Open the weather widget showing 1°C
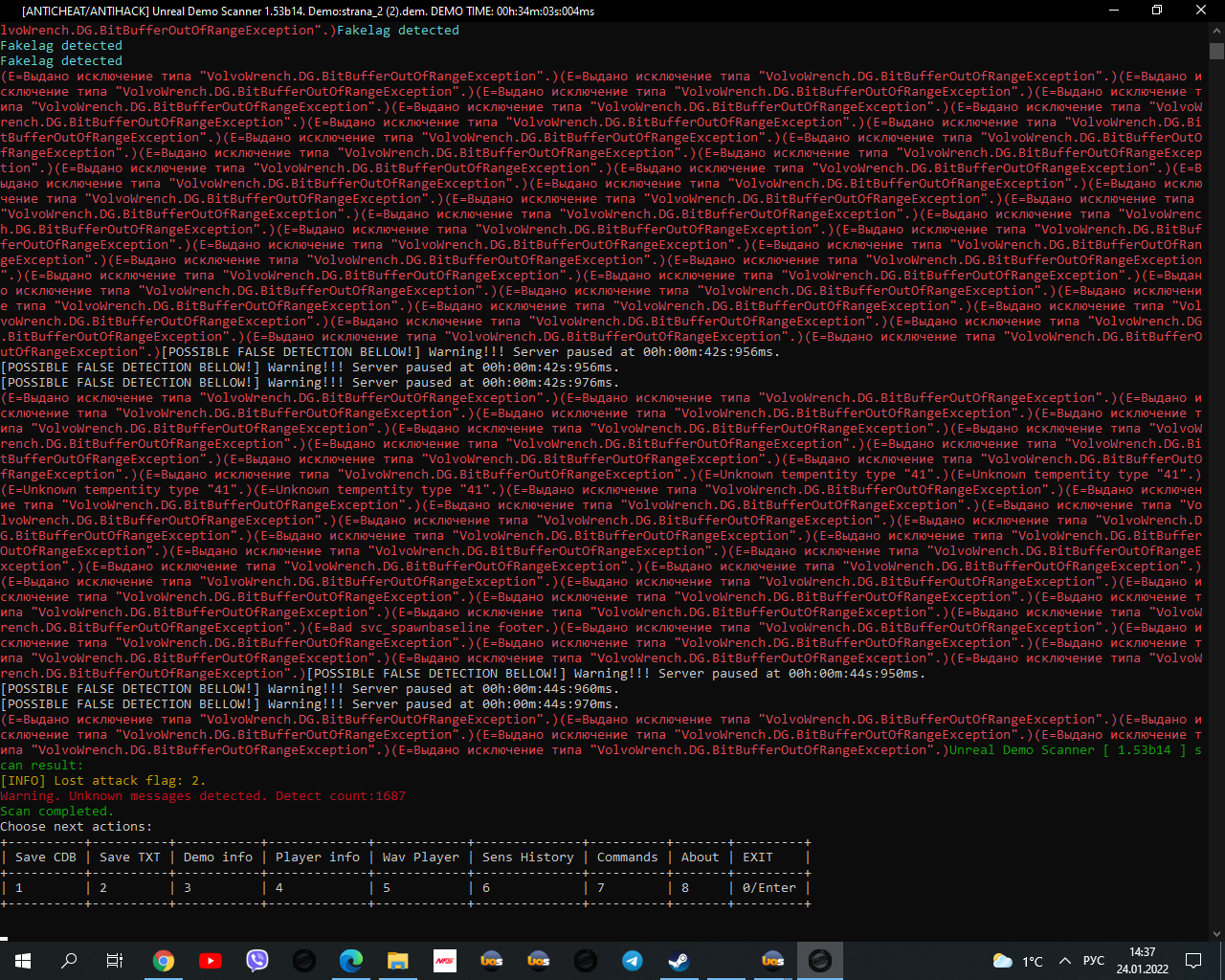The width and height of the screenshot is (1225, 980). coord(1017,961)
